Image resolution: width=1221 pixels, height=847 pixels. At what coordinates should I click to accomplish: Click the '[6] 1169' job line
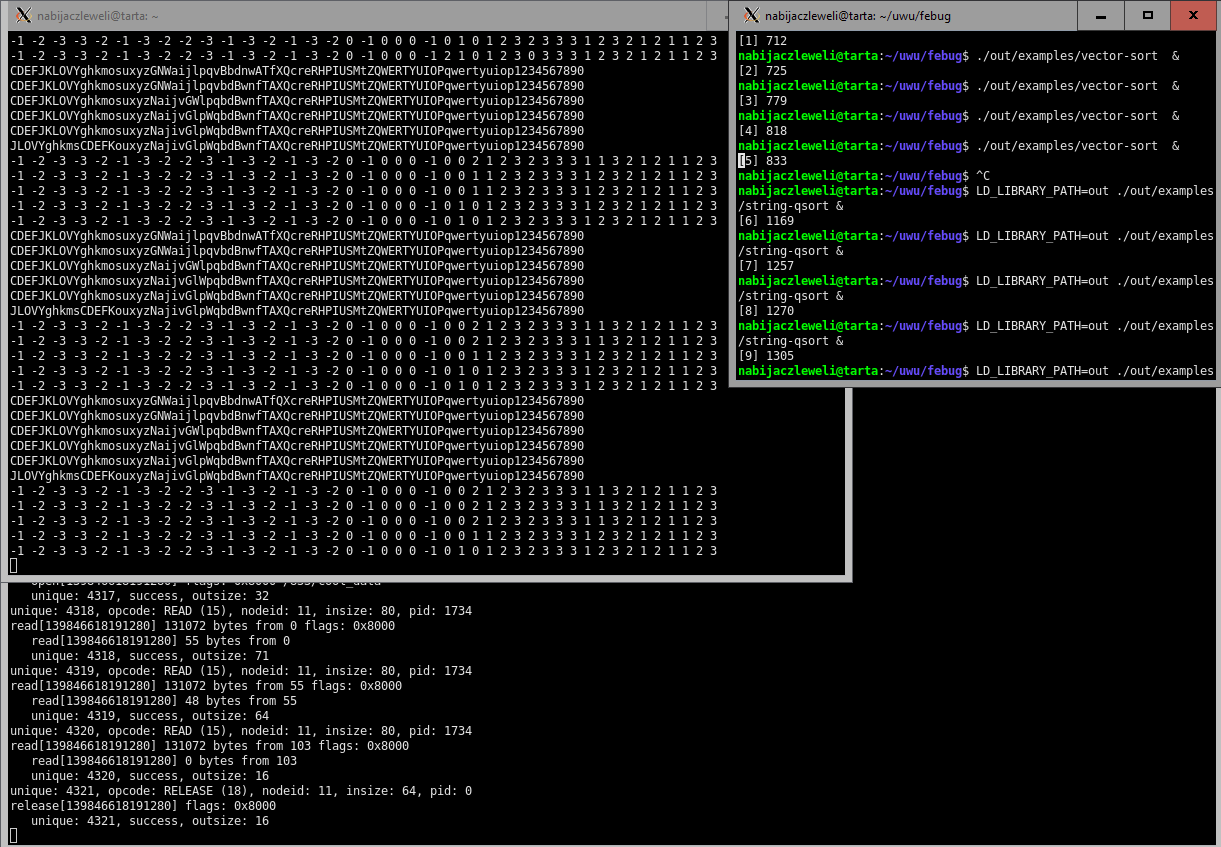click(x=765, y=221)
